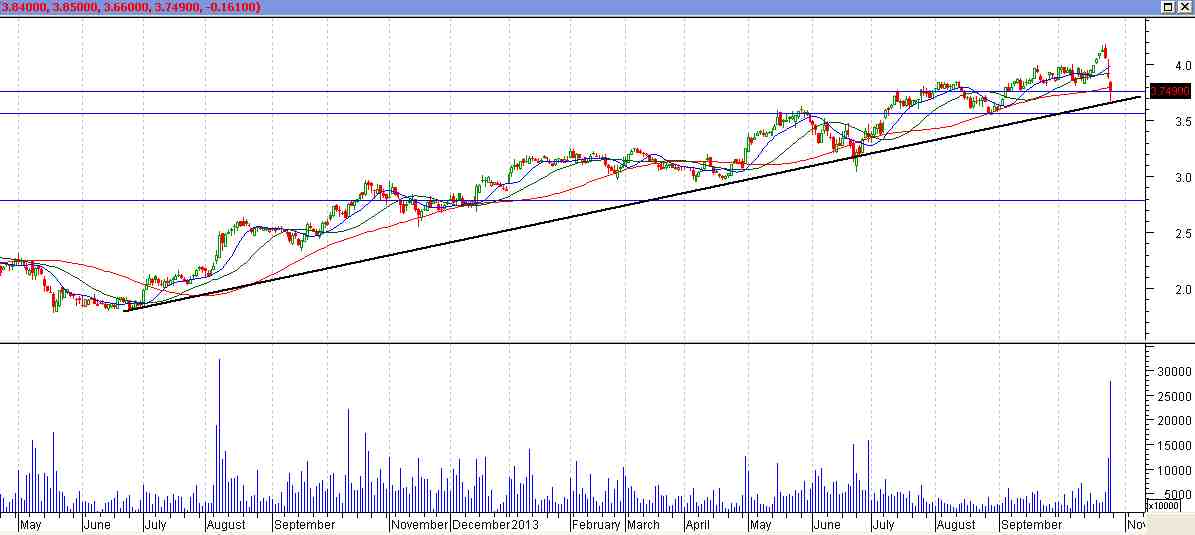This screenshot has height=535, width=1195.
Task: Click the April label on the date axis
Action: pos(699,525)
